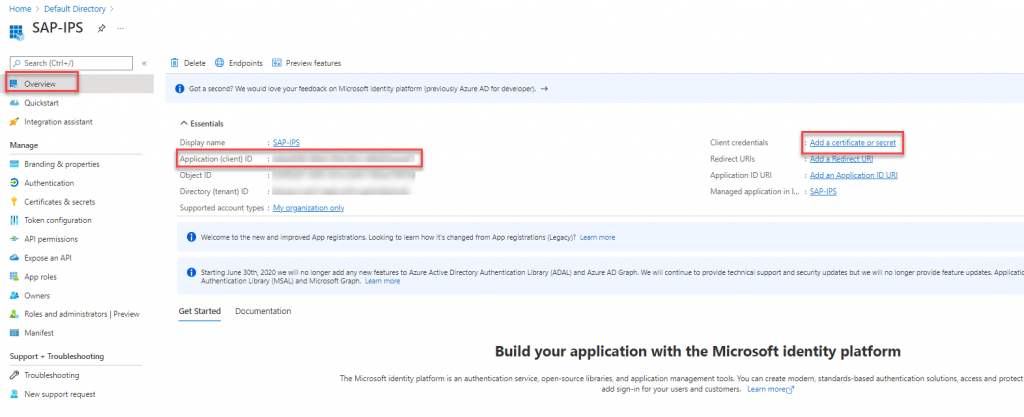Click the Directory (tenant) ID label
Viewport: 1024px width, 417px height.
coord(214,192)
